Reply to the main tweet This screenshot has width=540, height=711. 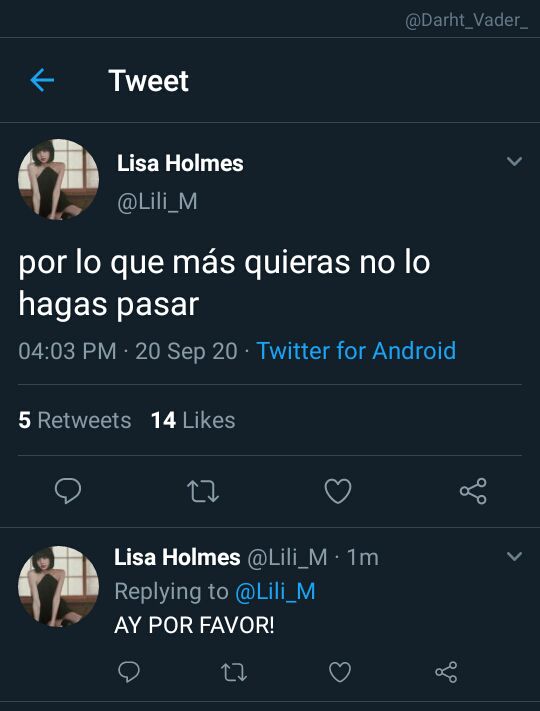pyautogui.click(x=68, y=491)
